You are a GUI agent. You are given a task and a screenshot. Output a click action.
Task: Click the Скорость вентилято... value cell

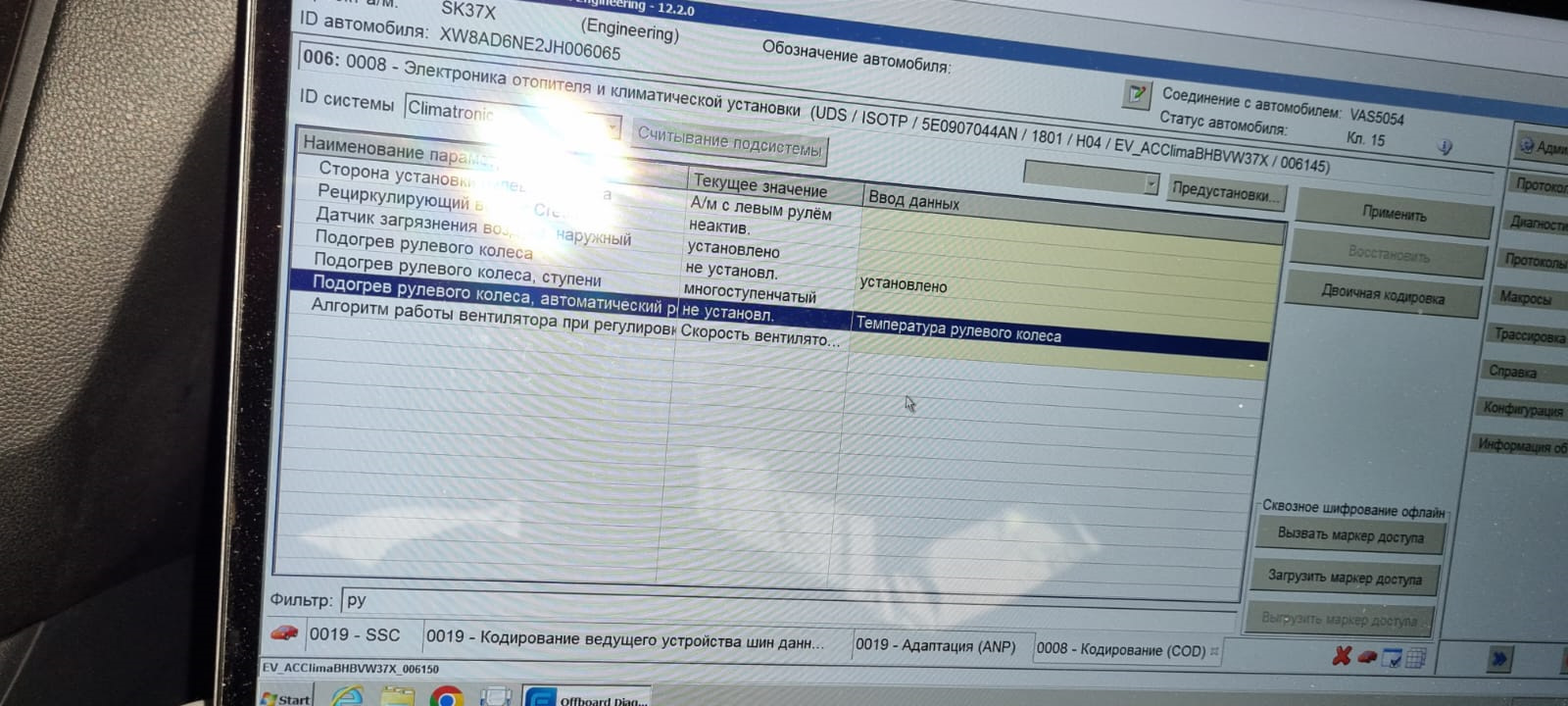[759, 335]
